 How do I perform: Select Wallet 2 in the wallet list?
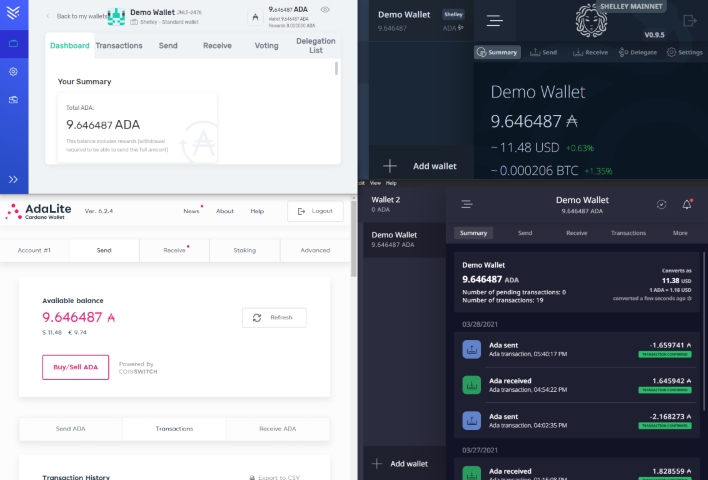click(385, 204)
